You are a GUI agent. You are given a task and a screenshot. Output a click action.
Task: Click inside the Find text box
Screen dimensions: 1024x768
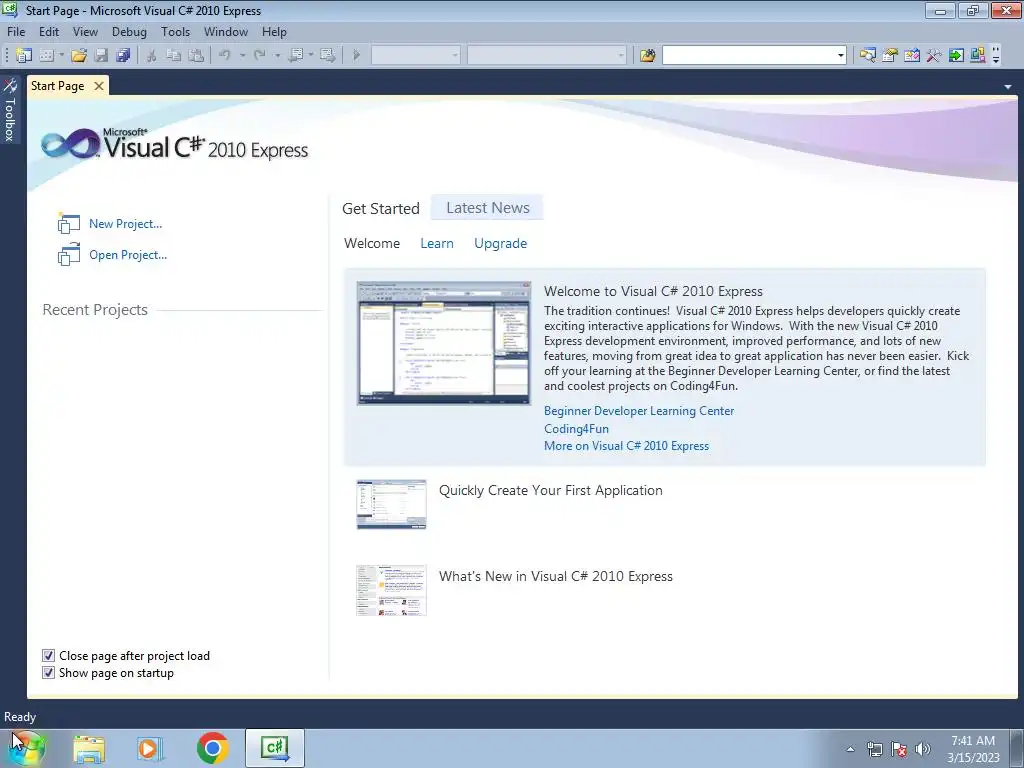pos(748,56)
